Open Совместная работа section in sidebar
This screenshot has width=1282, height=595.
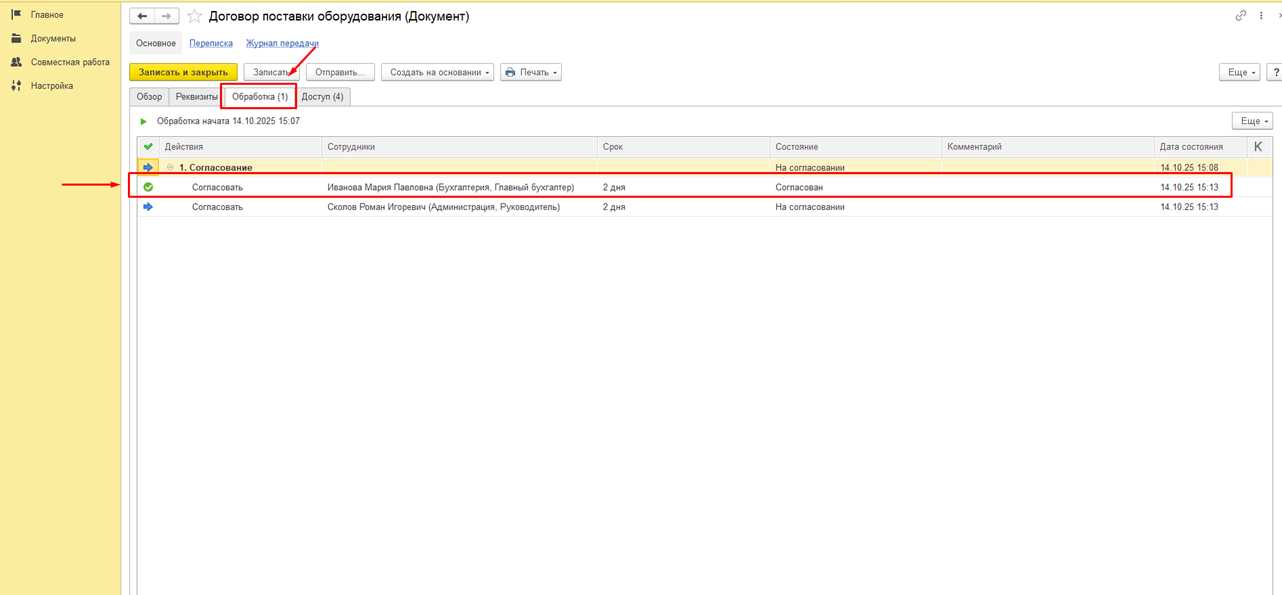tap(70, 62)
